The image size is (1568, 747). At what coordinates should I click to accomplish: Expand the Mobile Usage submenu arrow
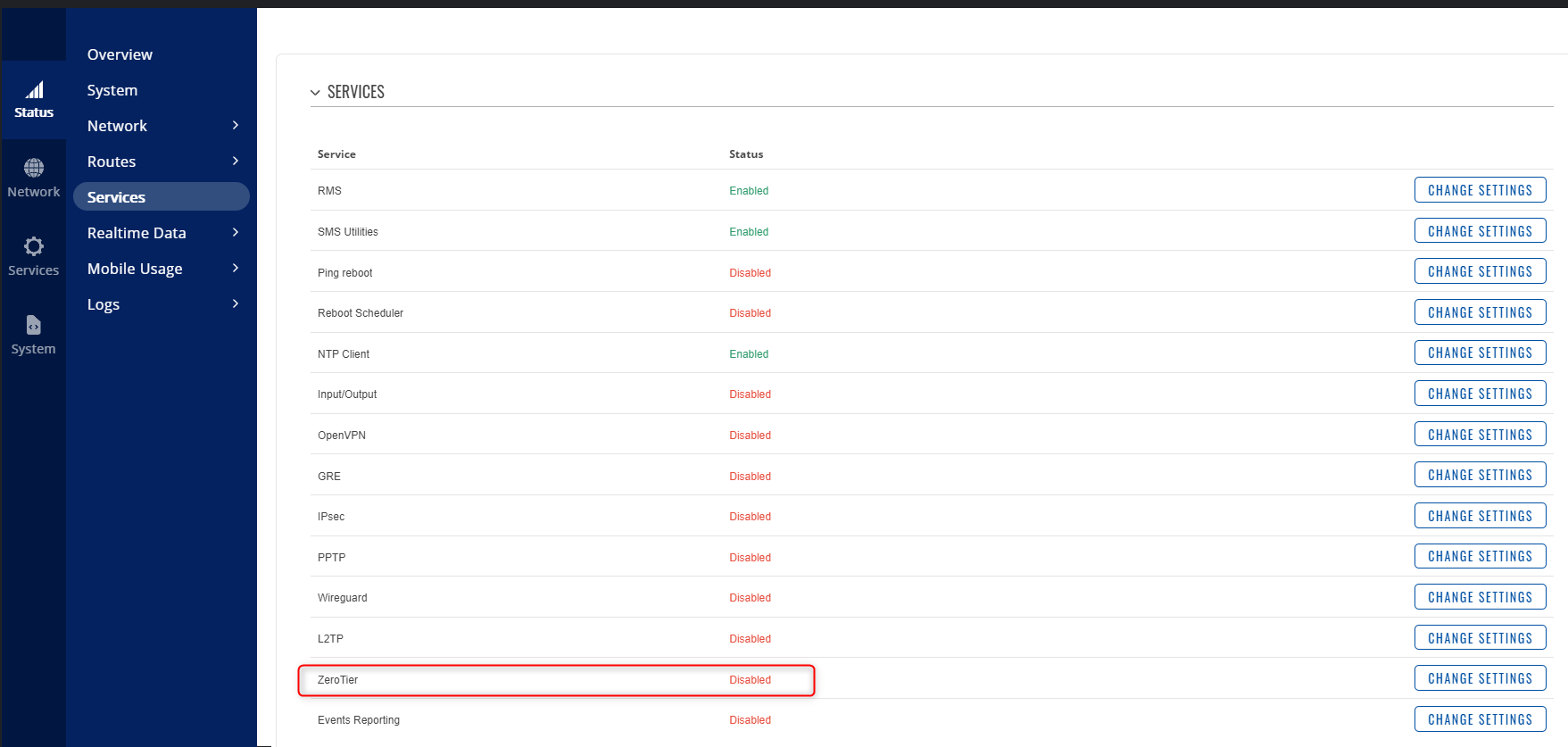pos(236,269)
